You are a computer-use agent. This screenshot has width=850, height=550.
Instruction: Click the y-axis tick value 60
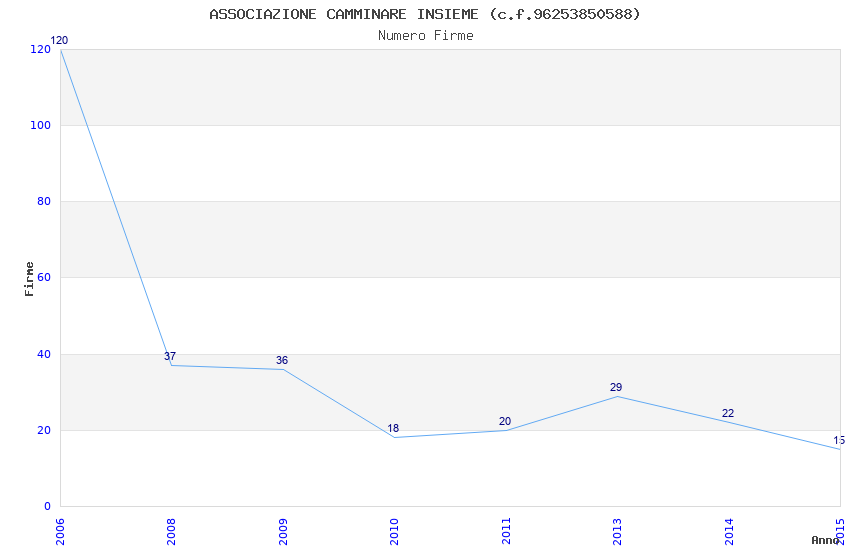point(44,277)
